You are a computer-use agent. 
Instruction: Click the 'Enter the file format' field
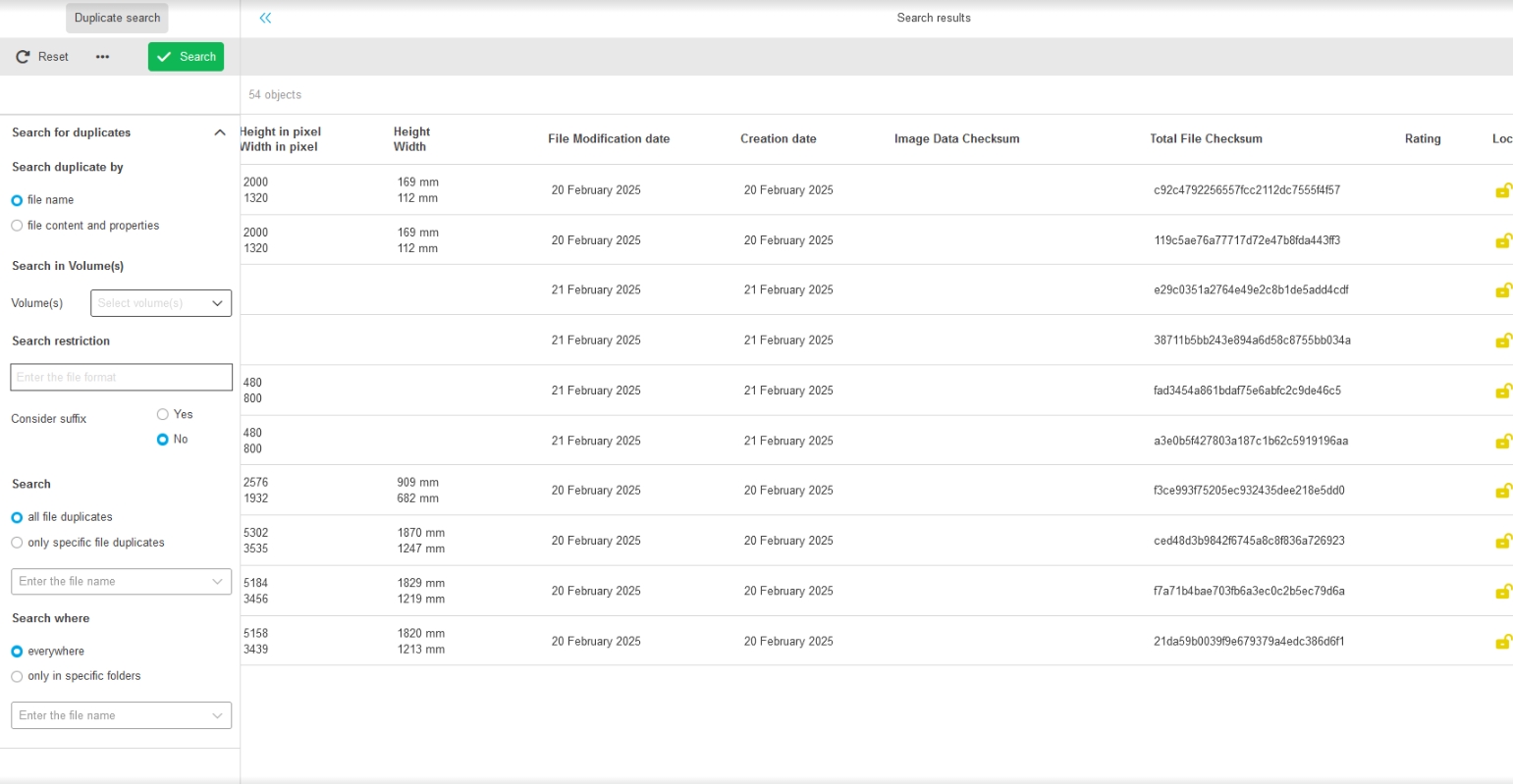point(121,377)
